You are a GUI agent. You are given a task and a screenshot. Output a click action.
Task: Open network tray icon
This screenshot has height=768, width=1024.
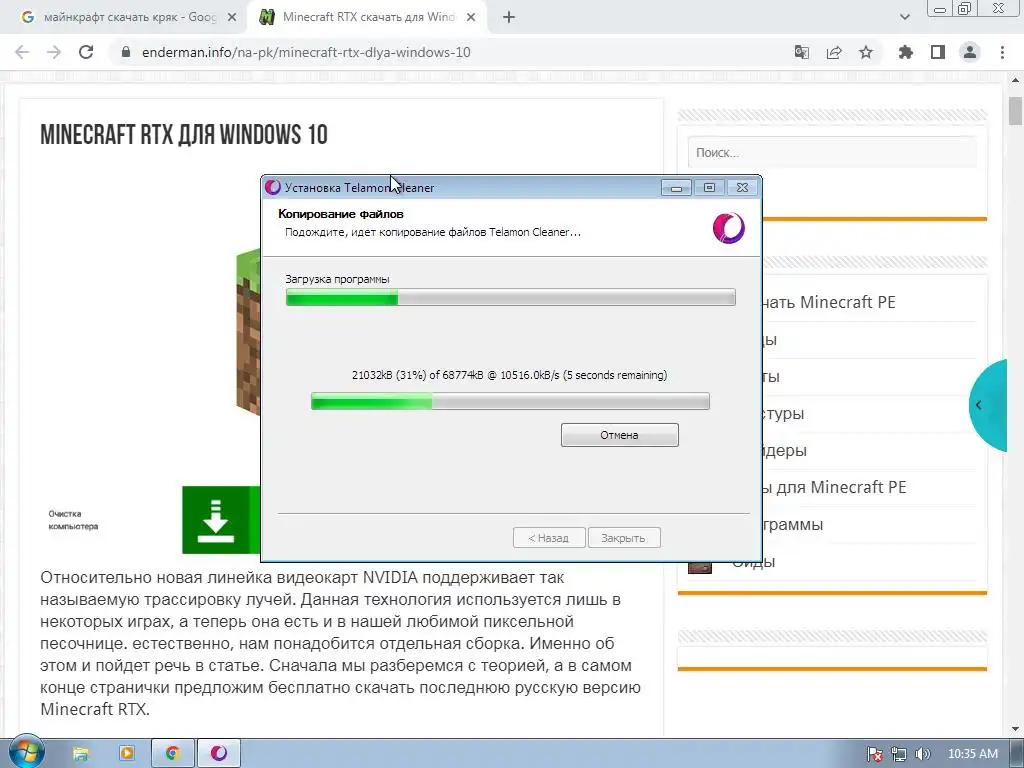899,754
